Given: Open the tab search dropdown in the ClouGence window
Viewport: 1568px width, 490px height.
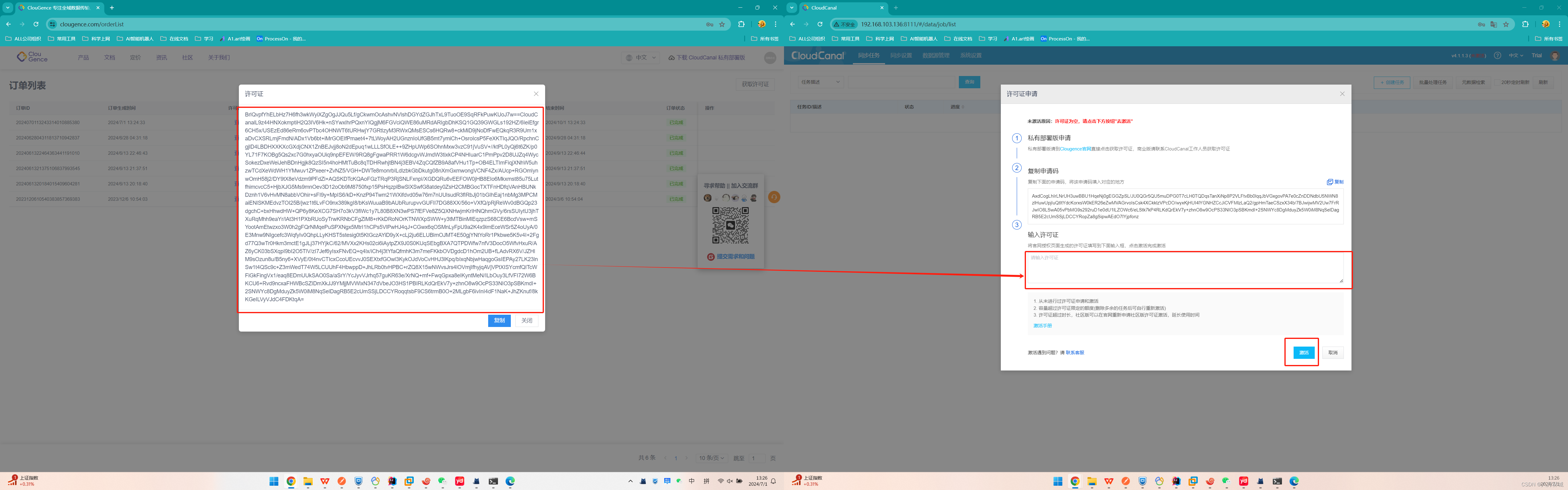Looking at the screenshot, I should pos(8,8).
